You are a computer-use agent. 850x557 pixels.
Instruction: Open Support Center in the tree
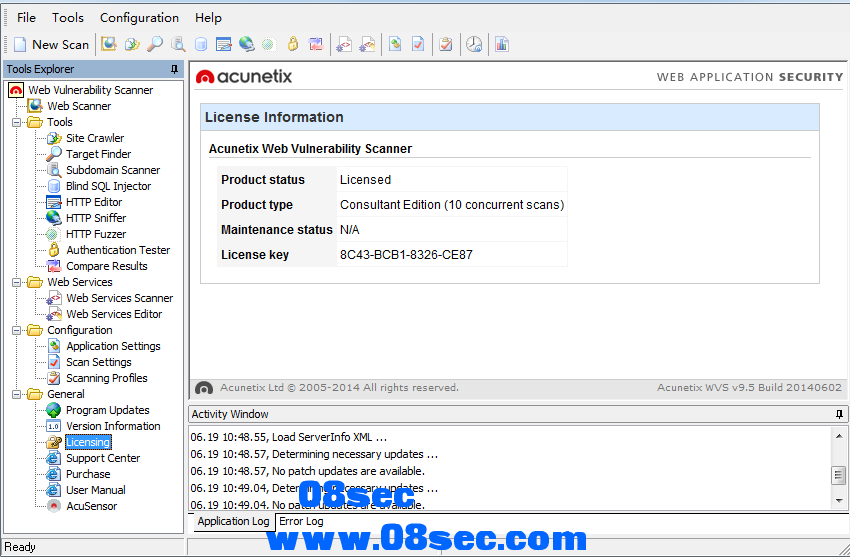[103, 458]
